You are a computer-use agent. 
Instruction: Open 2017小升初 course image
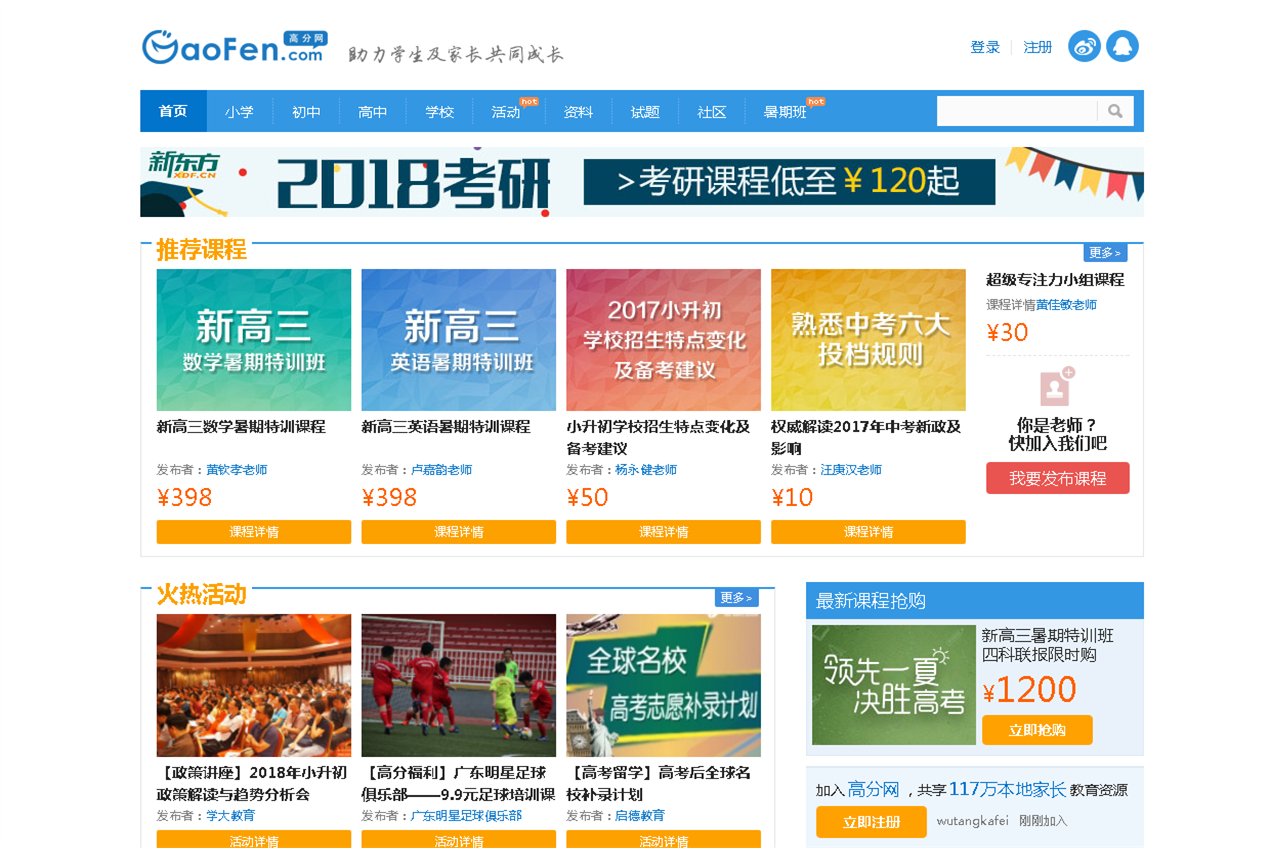(664, 340)
